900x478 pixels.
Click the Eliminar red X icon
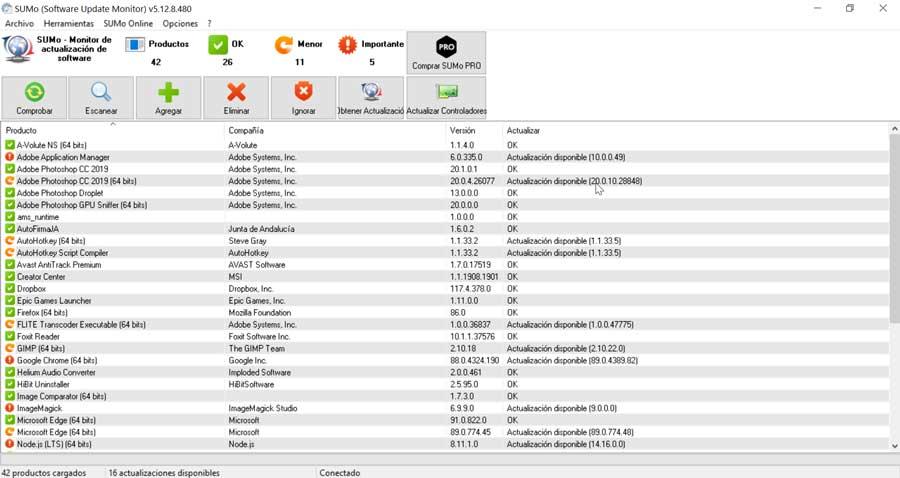click(x=236, y=97)
